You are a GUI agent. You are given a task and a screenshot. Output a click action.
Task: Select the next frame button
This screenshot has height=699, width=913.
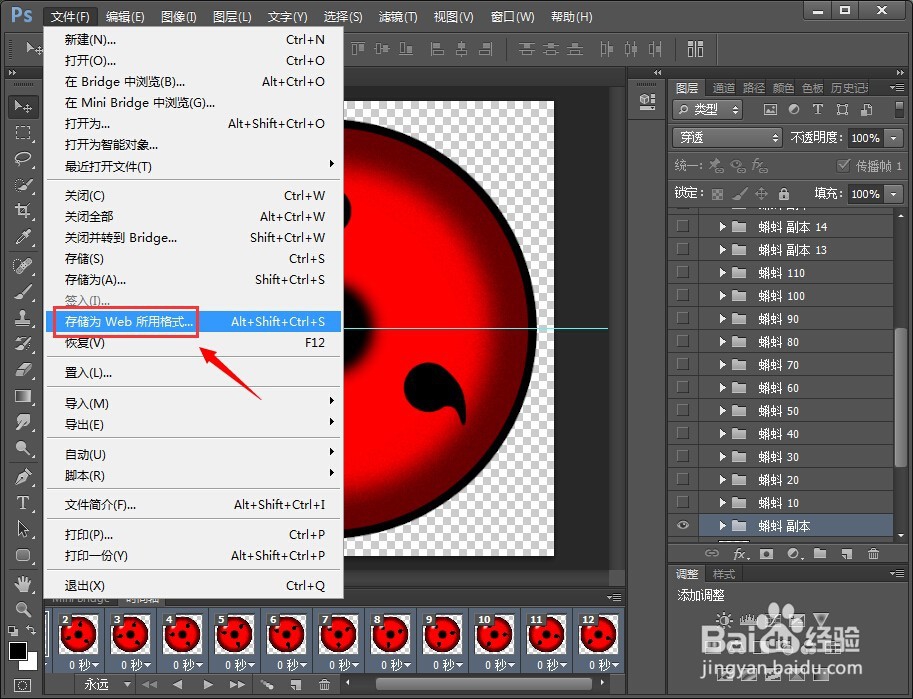point(237,684)
